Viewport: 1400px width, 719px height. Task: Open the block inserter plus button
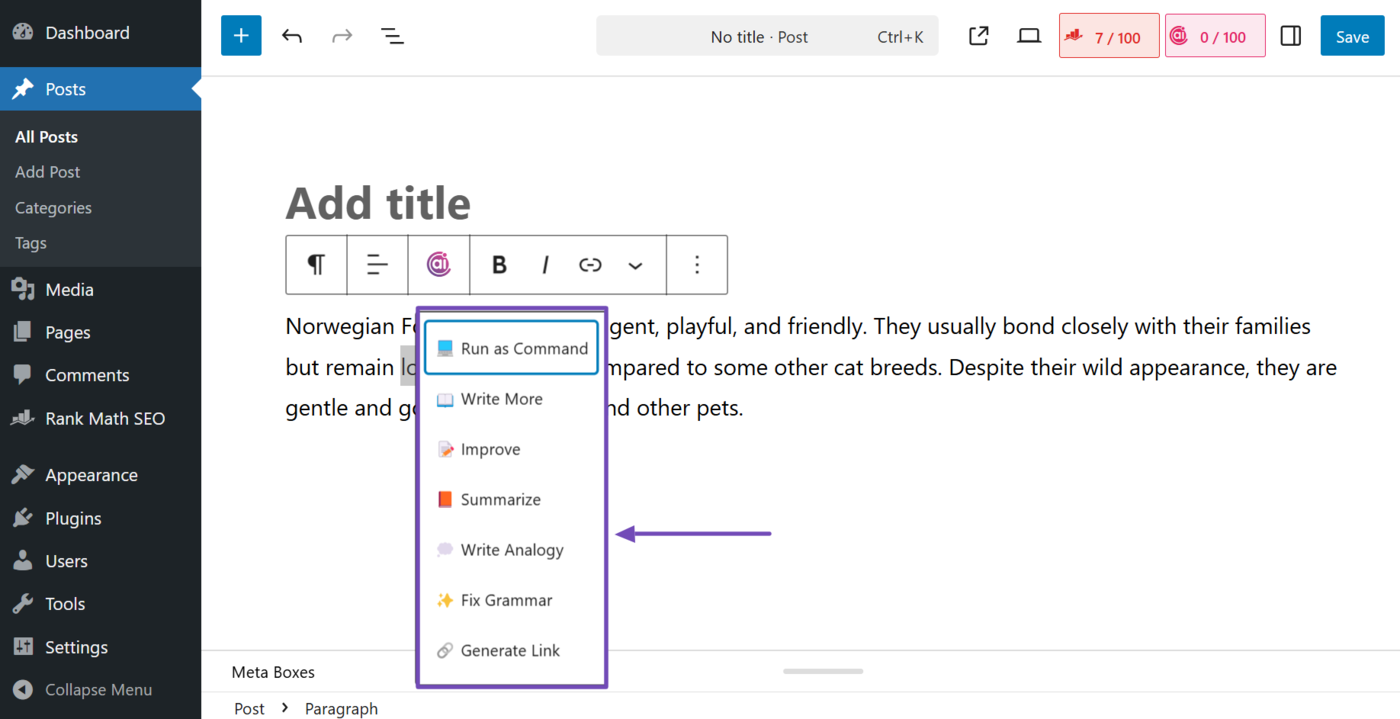[241, 36]
